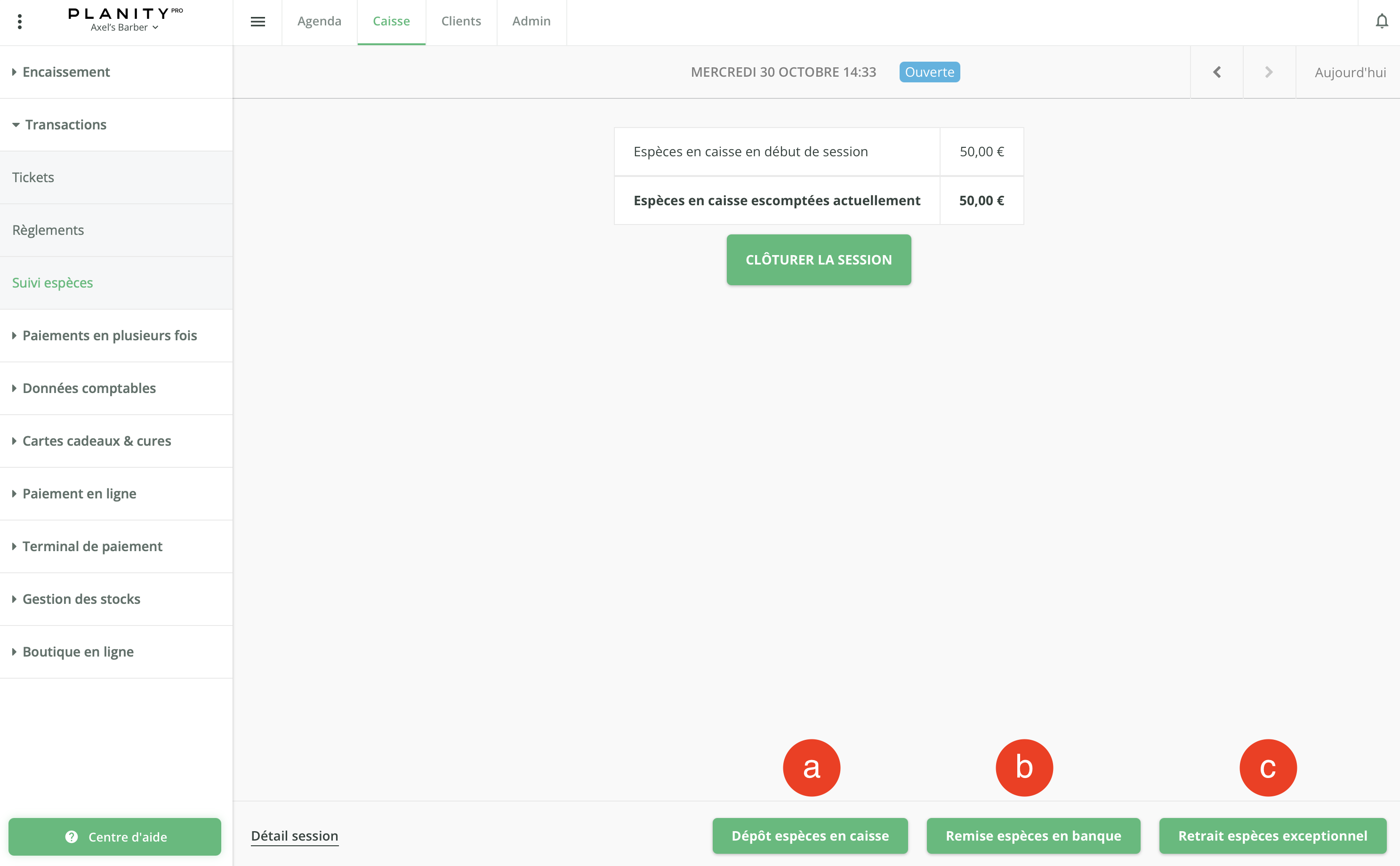
Task: Switch to the Clients tab
Action: point(460,22)
